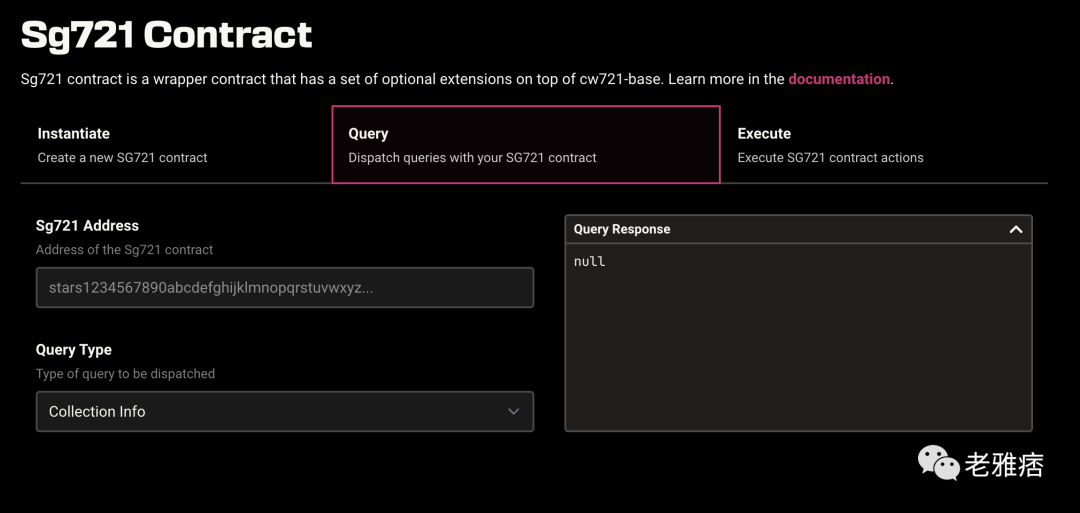Screen dimensions: 1080x513
Task: Click the Query Type dropdown arrow icon
Action: [x=513, y=412]
